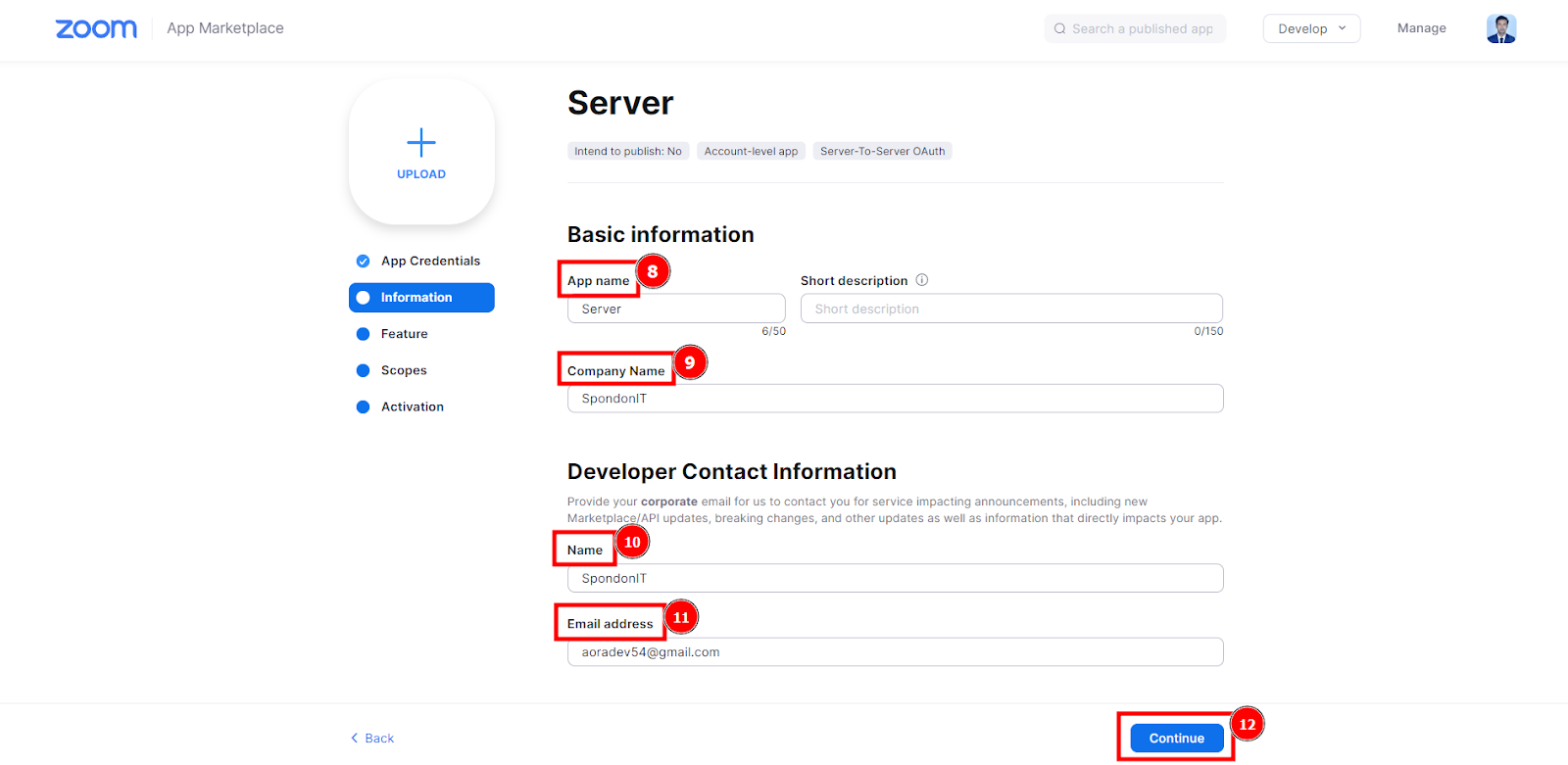Click the 6/50 character counter
Image resolution: width=1568 pixels, height=765 pixels.
click(x=773, y=331)
